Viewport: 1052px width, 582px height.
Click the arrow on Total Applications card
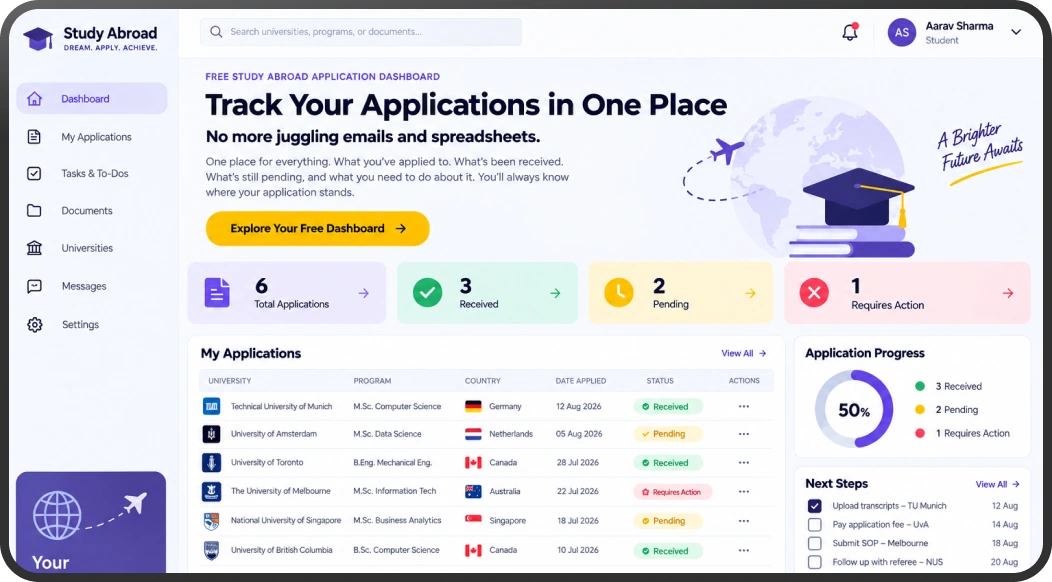tap(364, 293)
